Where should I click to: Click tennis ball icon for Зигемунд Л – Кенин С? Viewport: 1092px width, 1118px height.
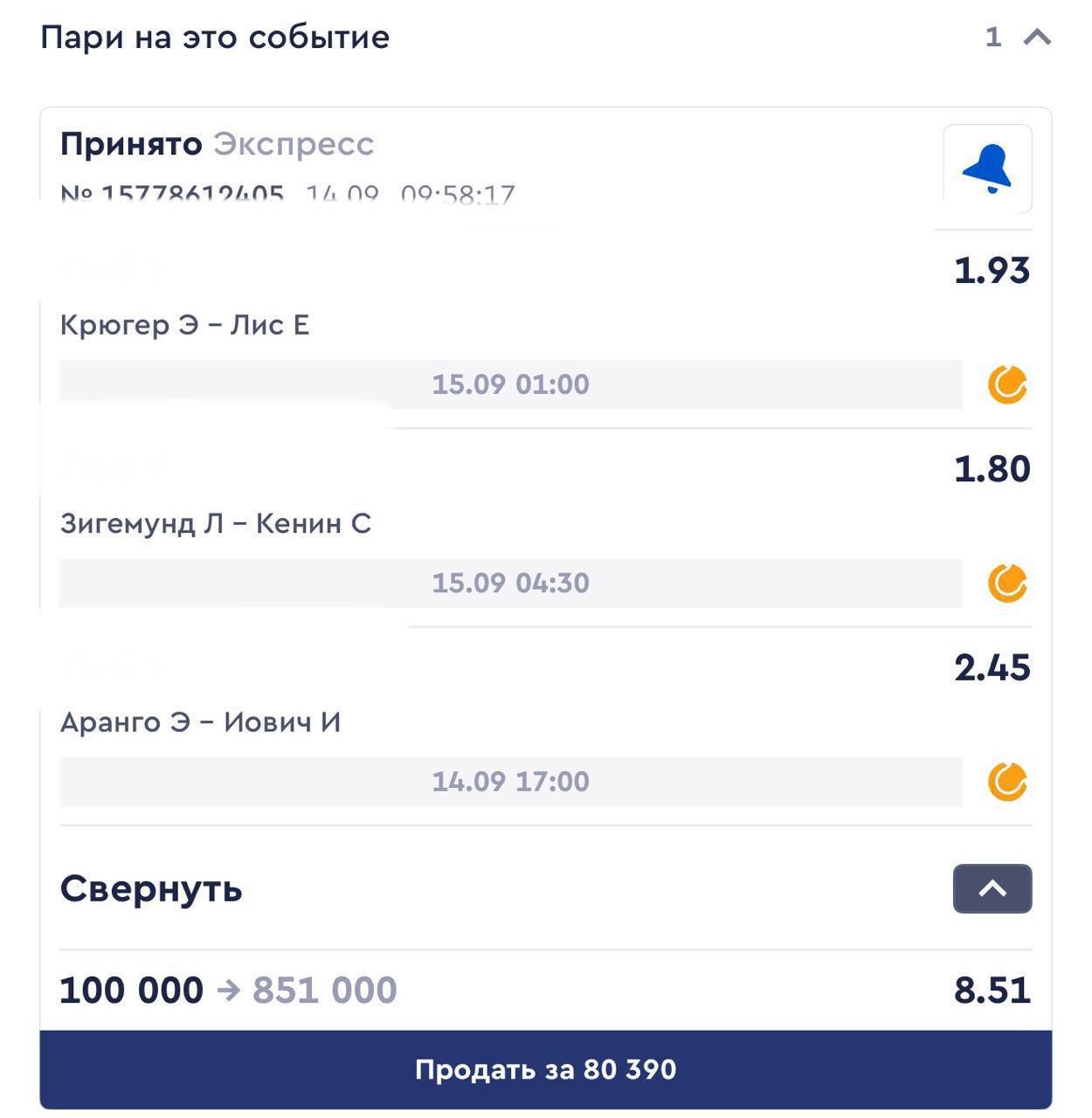pos(1007,583)
